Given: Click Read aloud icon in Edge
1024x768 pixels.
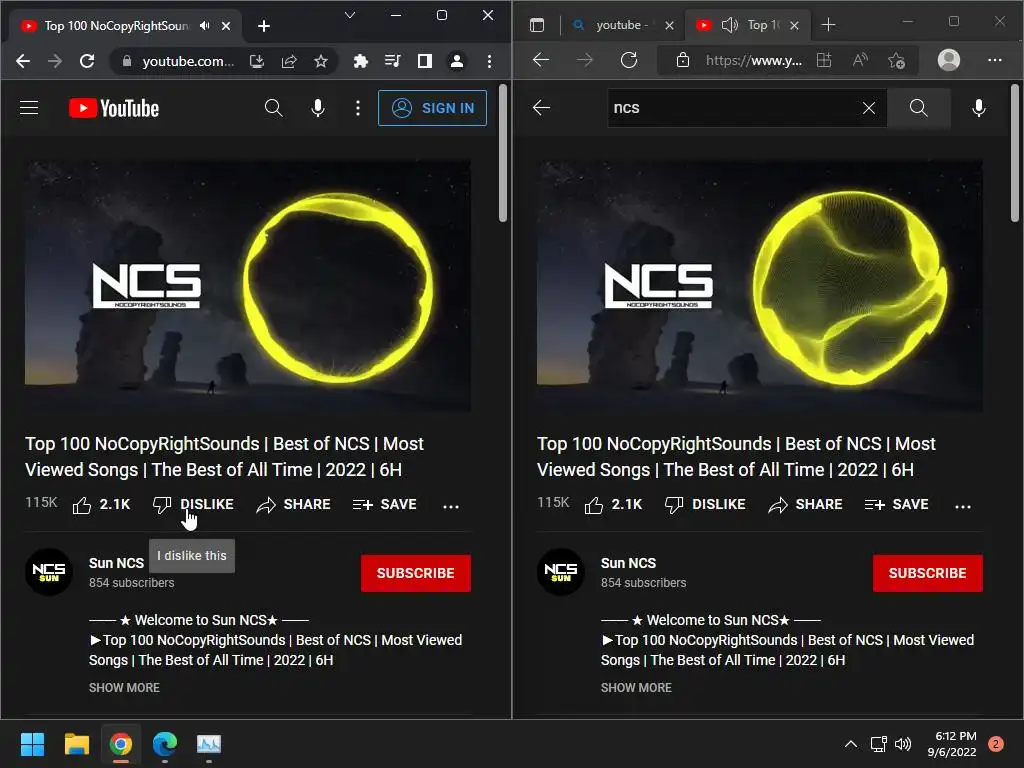Looking at the screenshot, I should coord(861,61).
